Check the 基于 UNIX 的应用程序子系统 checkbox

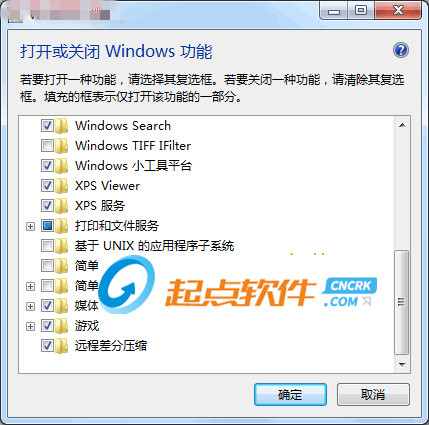(47, 246)
